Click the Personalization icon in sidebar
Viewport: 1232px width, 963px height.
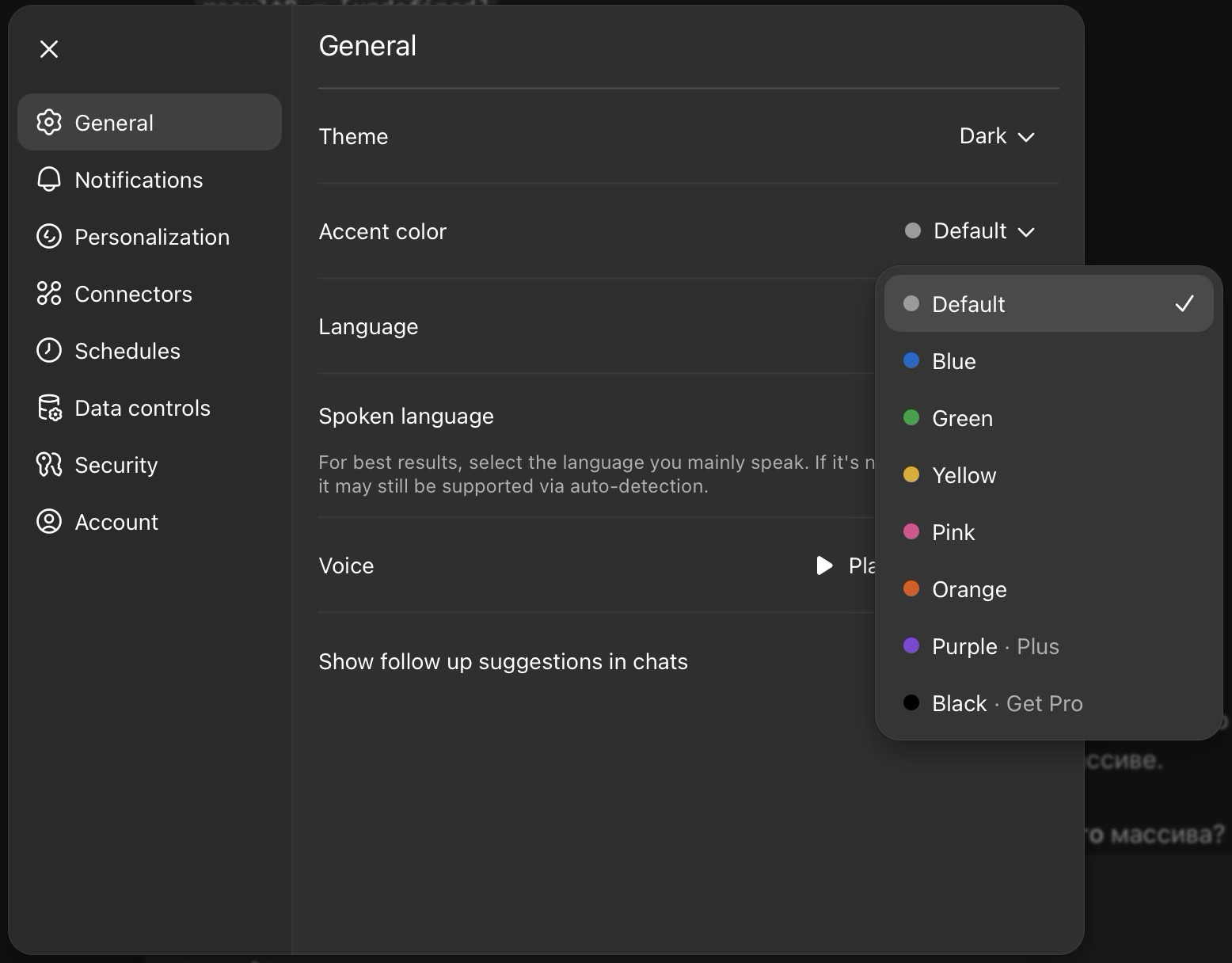click(49, 237)
